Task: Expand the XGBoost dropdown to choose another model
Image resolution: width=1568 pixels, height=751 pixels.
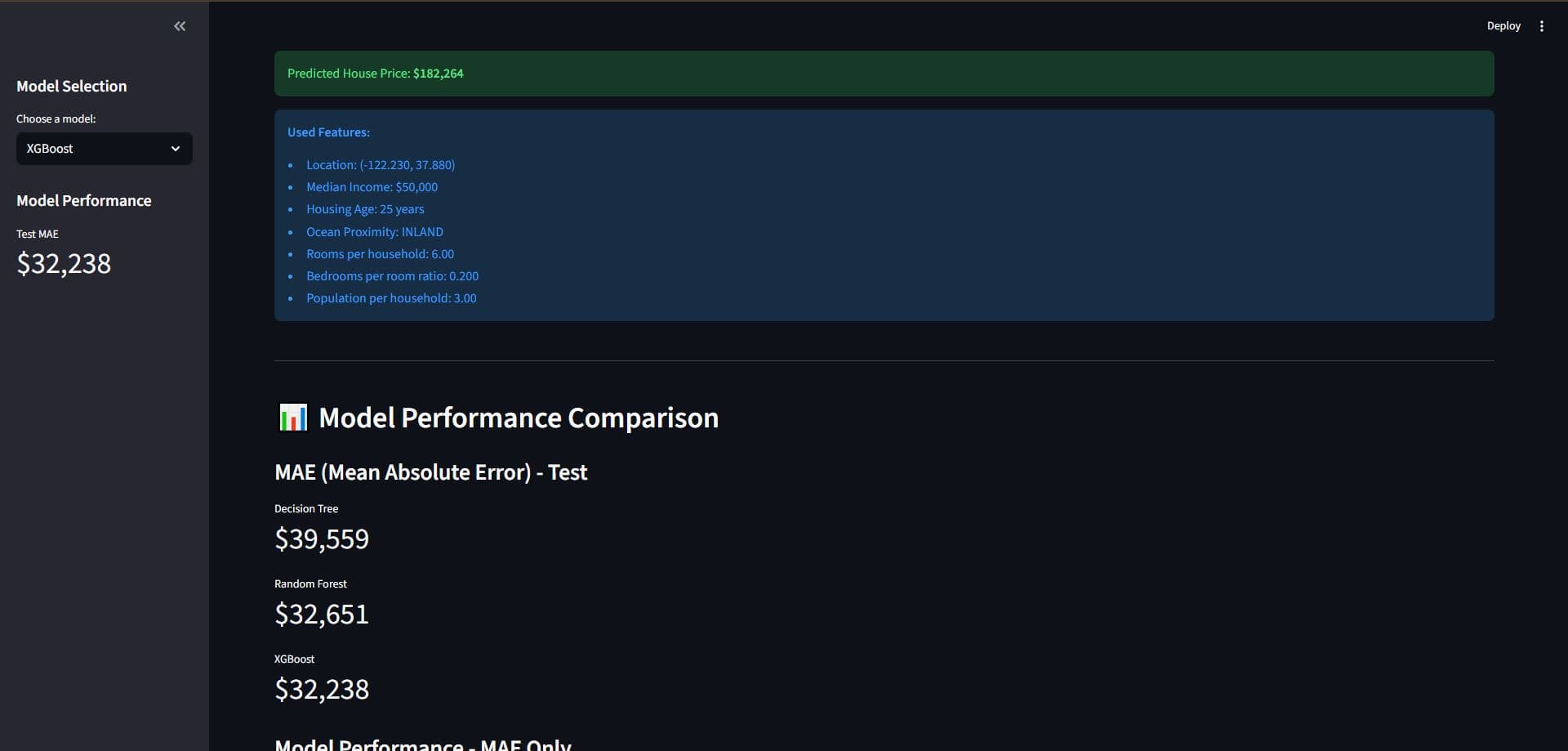Action: (x=104, y=149)
